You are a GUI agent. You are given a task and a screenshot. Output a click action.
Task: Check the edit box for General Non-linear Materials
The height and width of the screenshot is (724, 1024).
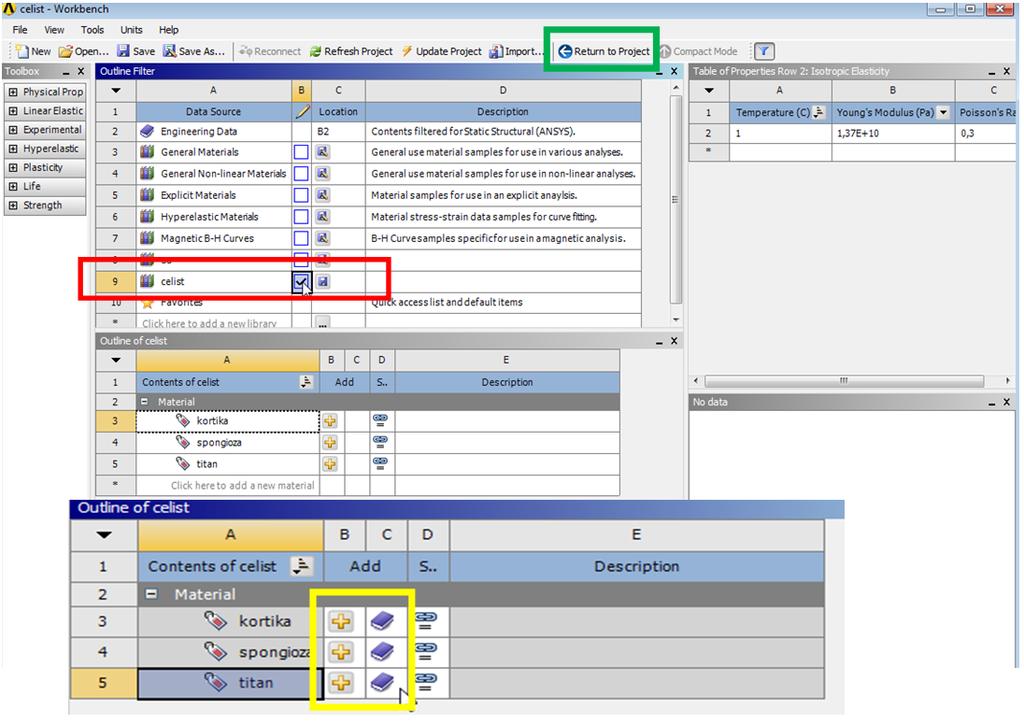(301, 174)
